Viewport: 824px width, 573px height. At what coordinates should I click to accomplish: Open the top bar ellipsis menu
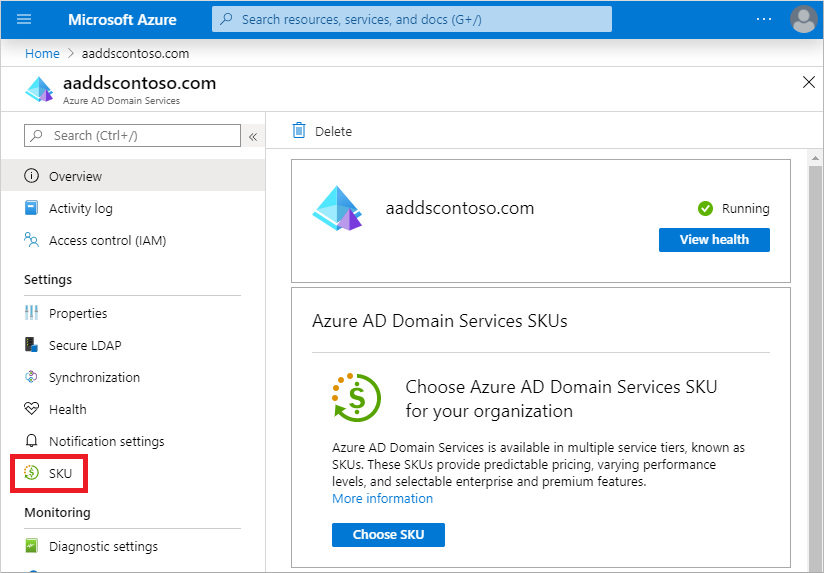764,19
